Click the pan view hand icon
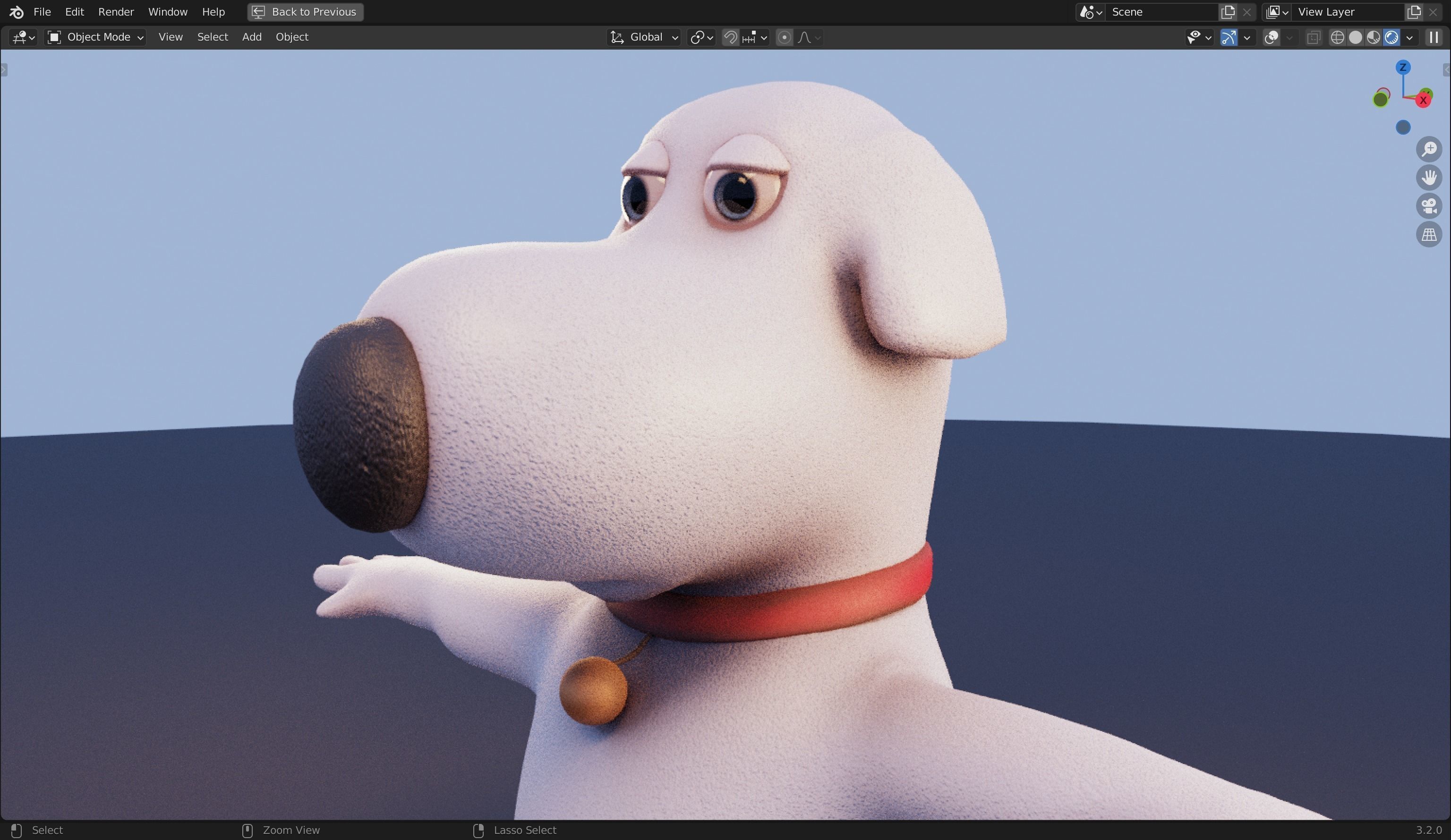This screenshot has width=1451, height=840. coord(1429,178)
